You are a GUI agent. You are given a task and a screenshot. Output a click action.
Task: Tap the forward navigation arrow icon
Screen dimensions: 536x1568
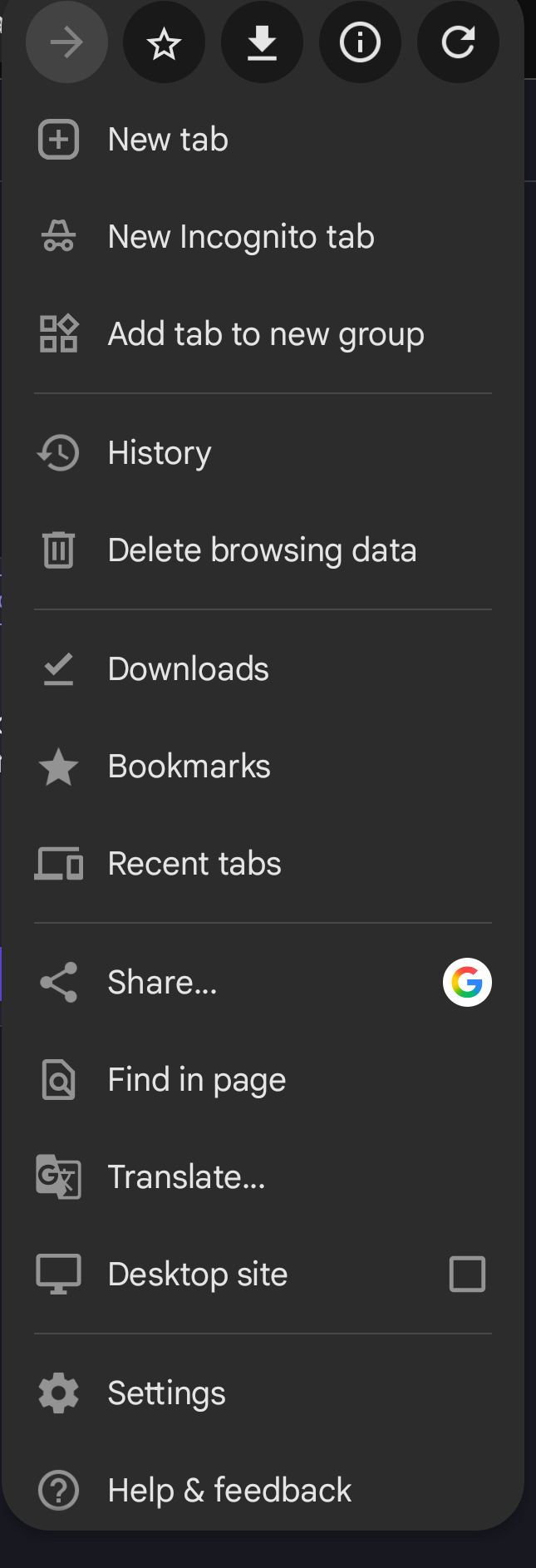66,42
